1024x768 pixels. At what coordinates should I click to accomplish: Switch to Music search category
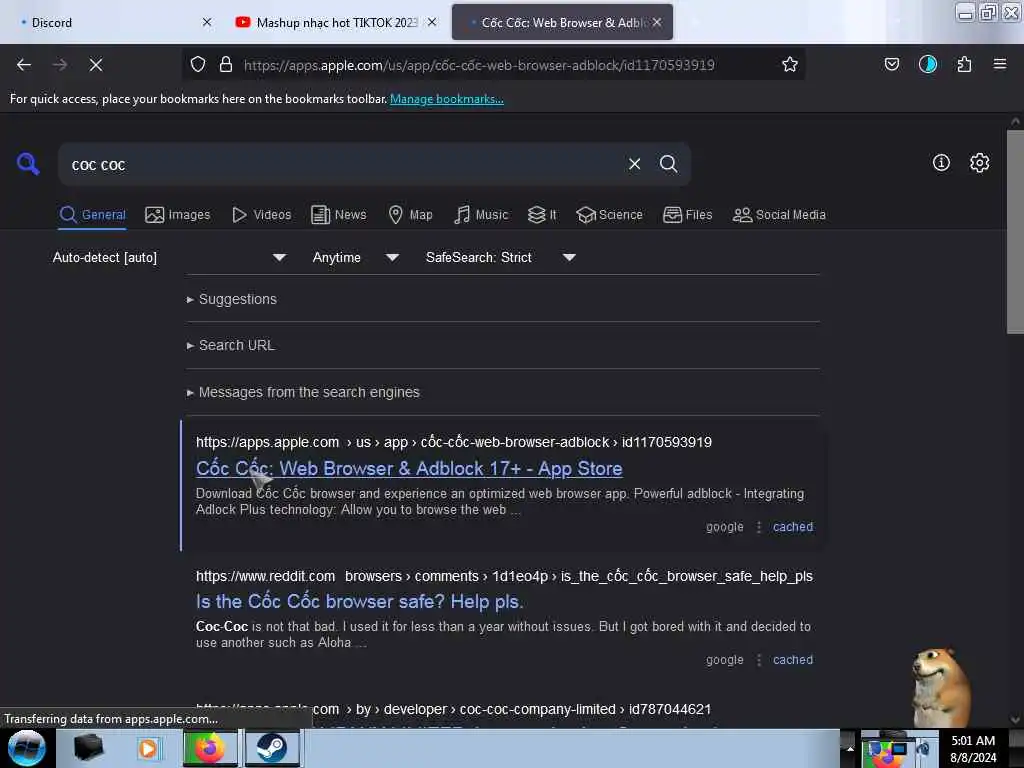pyautogui.click(x=481, y=215)
